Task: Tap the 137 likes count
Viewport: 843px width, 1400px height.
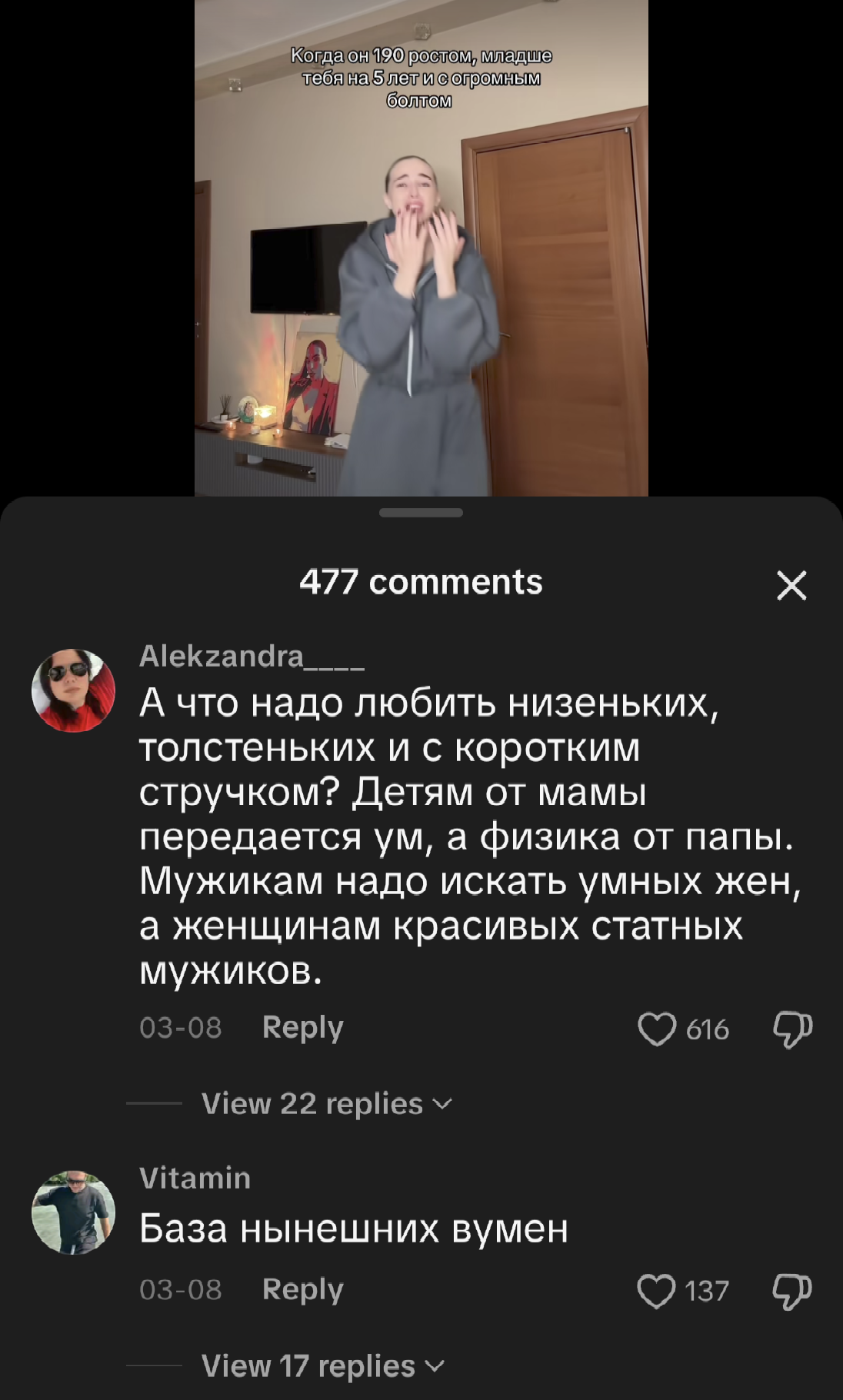Action: 706,1292
